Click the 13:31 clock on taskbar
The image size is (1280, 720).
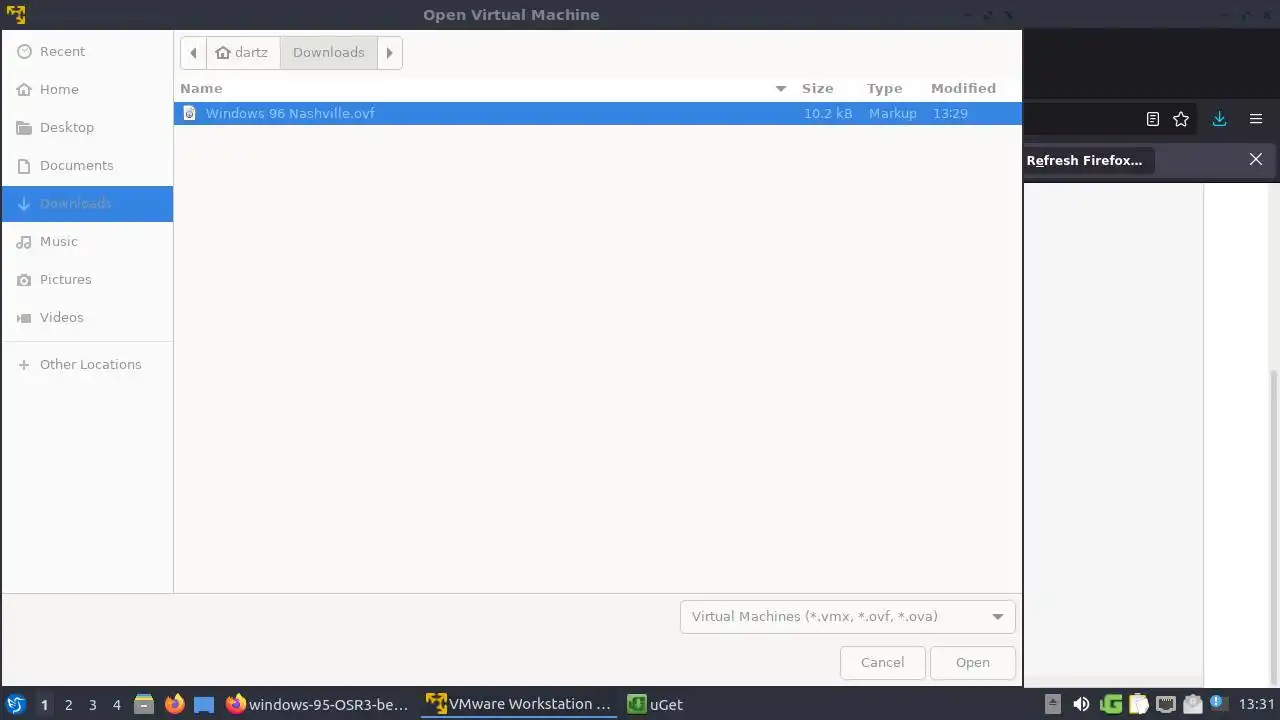click(1257, 704)
